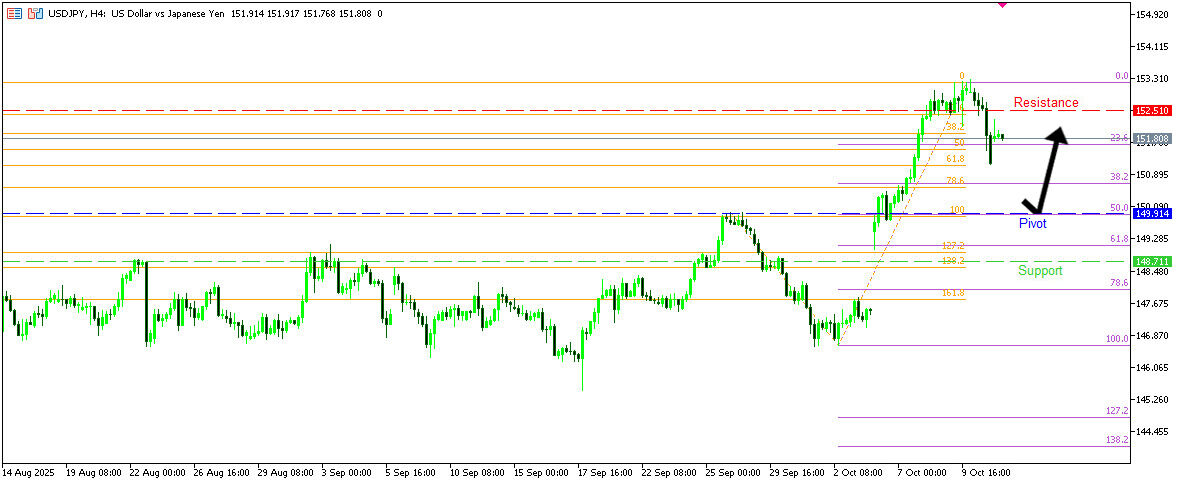Click the magenta chart shift triangle marker

tap(1003, 5)
